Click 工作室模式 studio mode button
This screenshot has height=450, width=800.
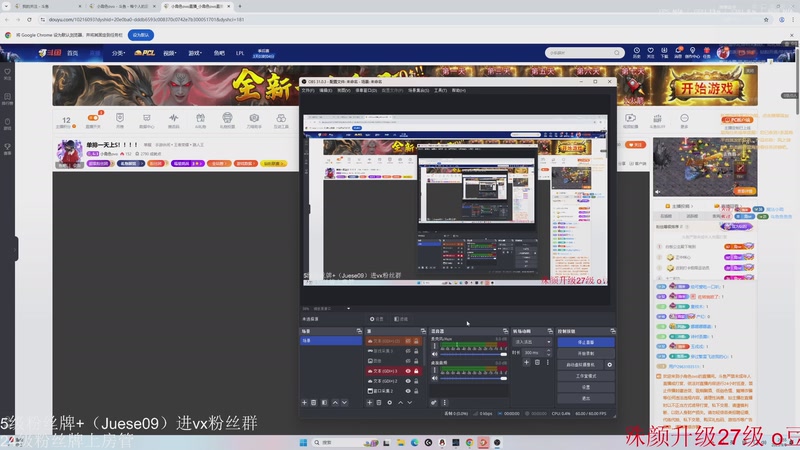[x=586, y=376]
